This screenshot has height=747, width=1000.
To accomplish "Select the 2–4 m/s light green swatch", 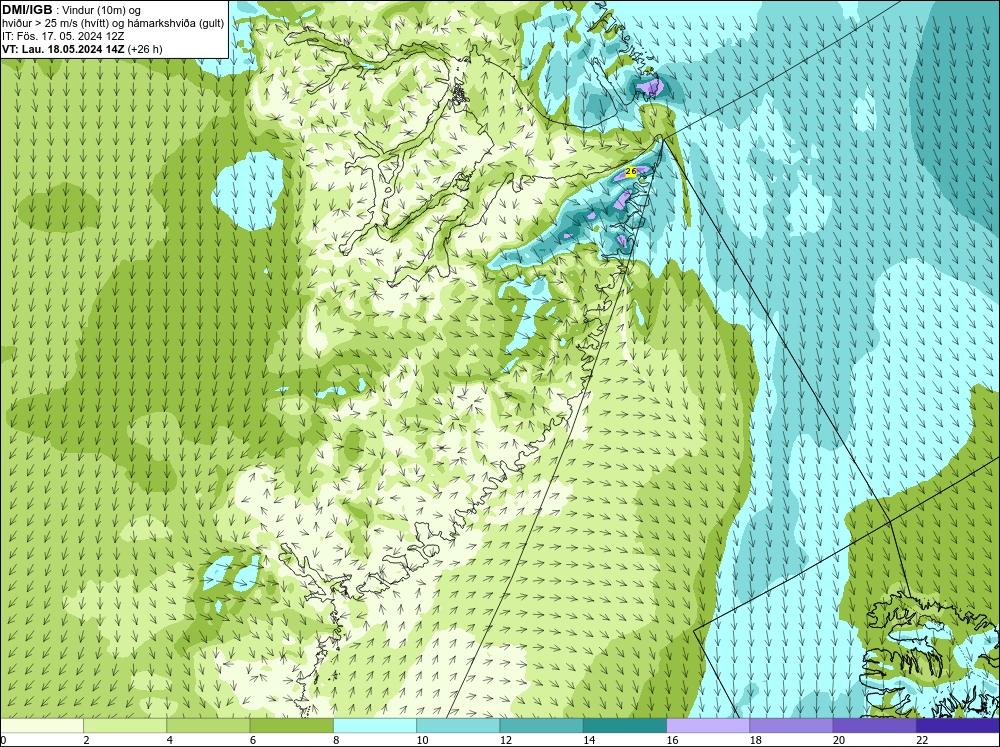I will tap(125, 726).
